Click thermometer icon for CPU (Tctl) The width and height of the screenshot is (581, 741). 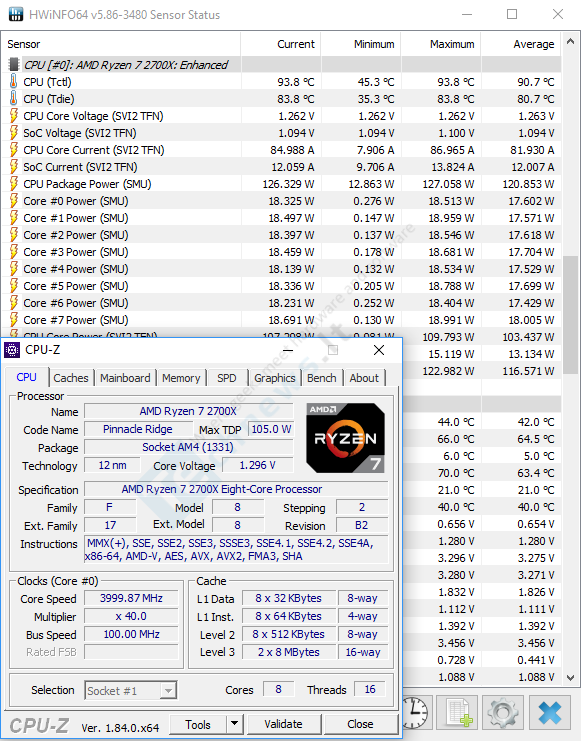tap(14, 81)
